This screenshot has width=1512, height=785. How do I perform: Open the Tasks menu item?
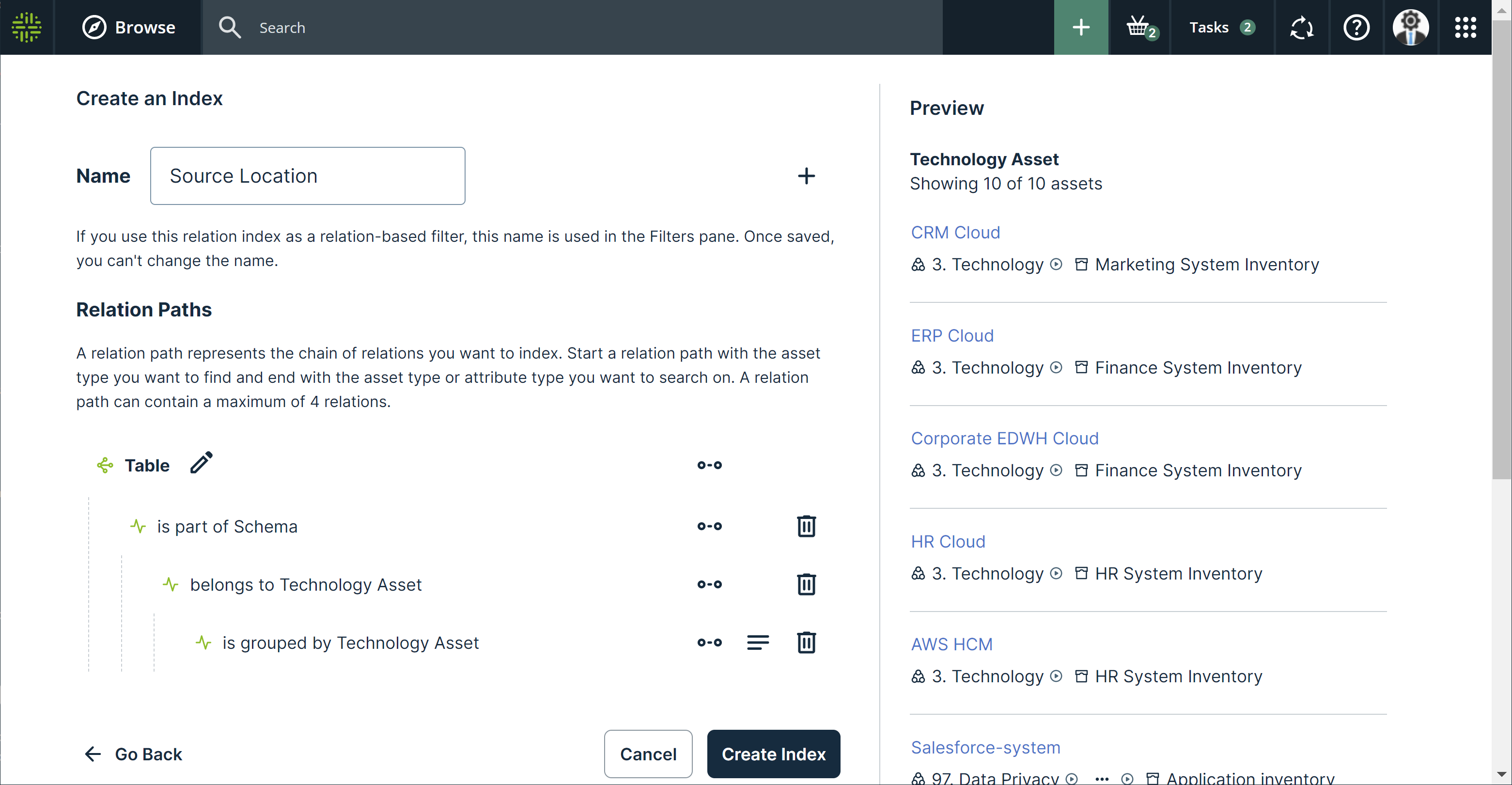click(1221, 28)
